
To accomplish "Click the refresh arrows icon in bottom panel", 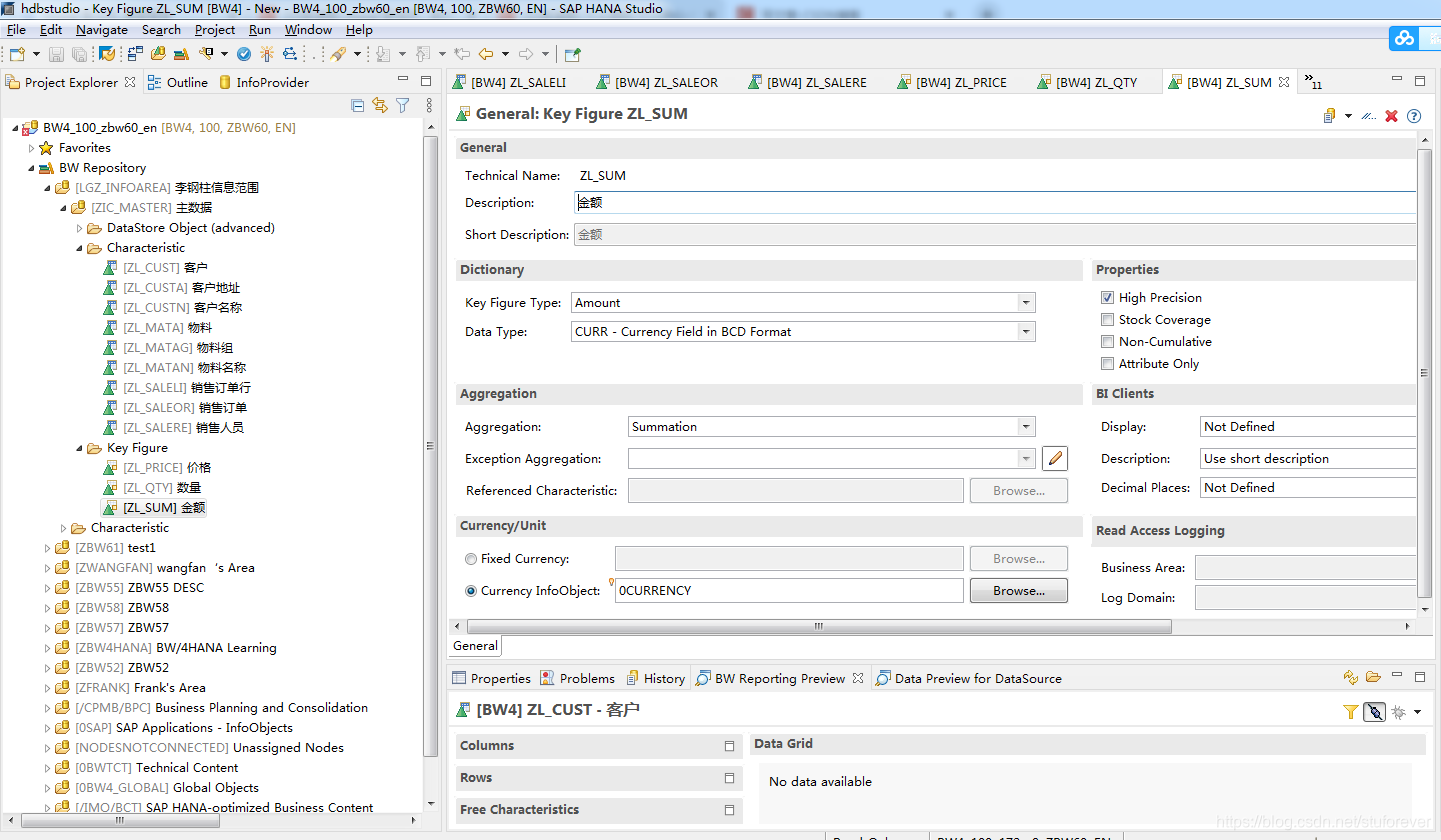I will (x=1351, y=677).
